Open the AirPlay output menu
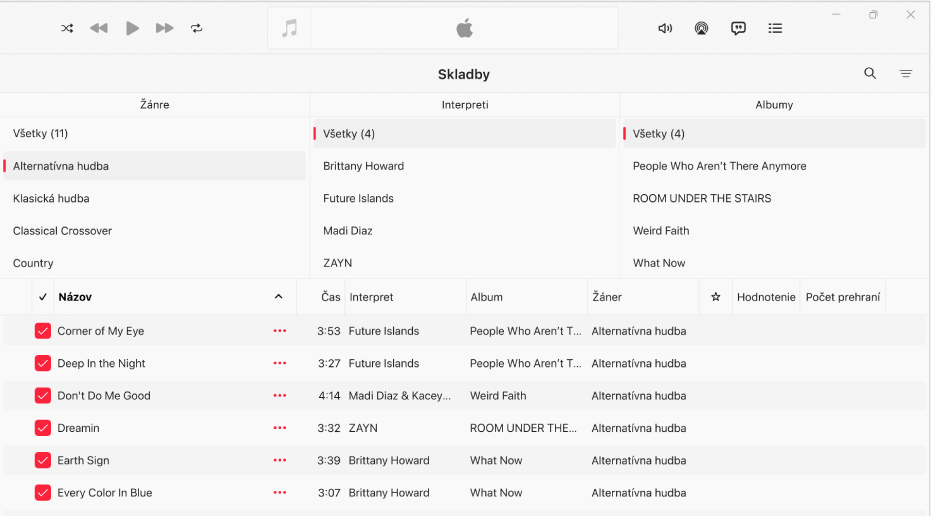 click(x=701, y=28)
